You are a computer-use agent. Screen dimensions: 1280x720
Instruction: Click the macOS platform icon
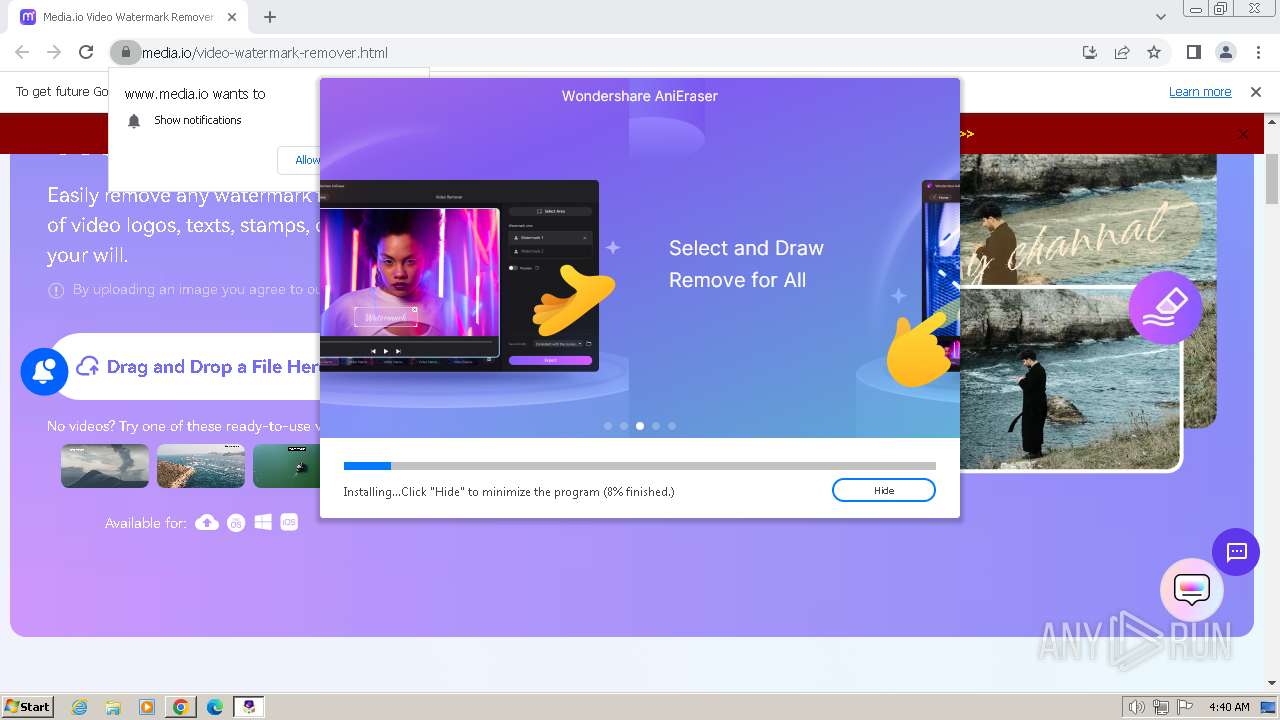point(236,522)
